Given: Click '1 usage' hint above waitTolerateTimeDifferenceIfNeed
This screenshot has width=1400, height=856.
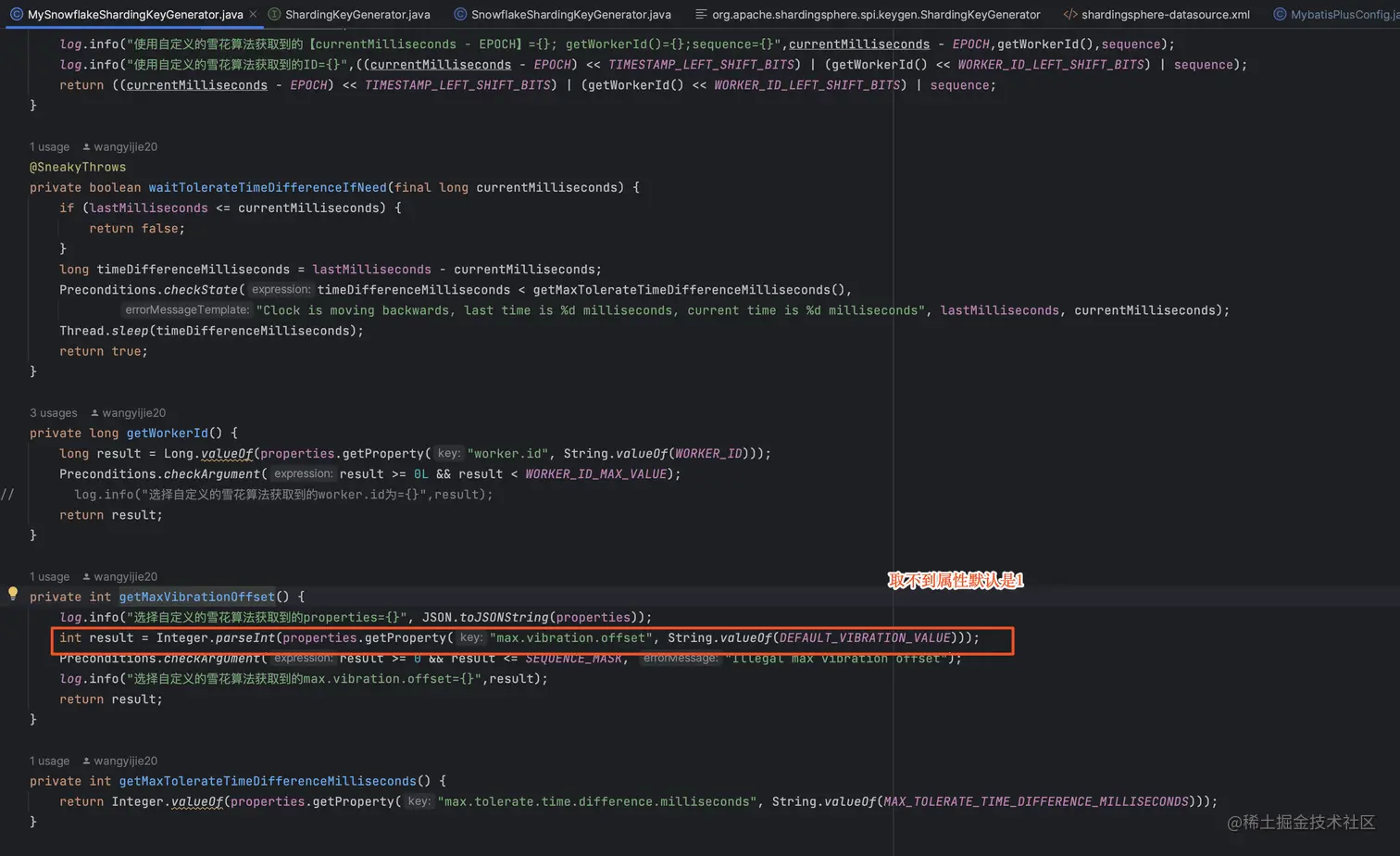Looking at the screenshot, I should point(49,146).
